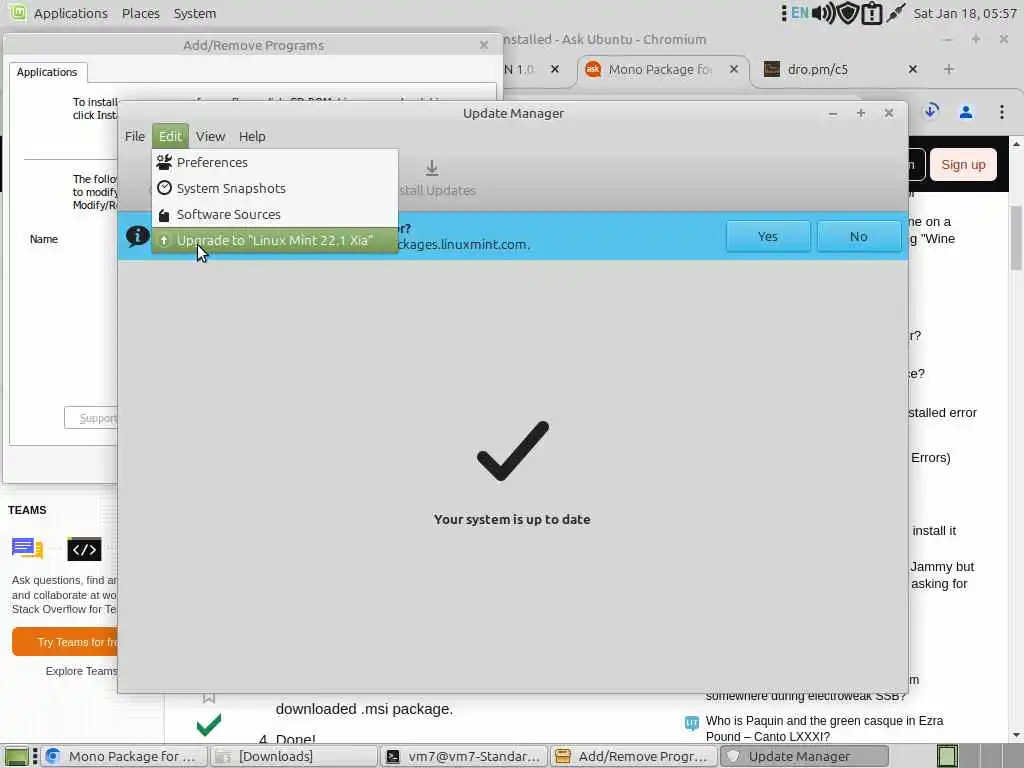Close the Update Manager window
Viewport: 1024px width, 768px height.
pyautogui.click(x=889, y=113)
